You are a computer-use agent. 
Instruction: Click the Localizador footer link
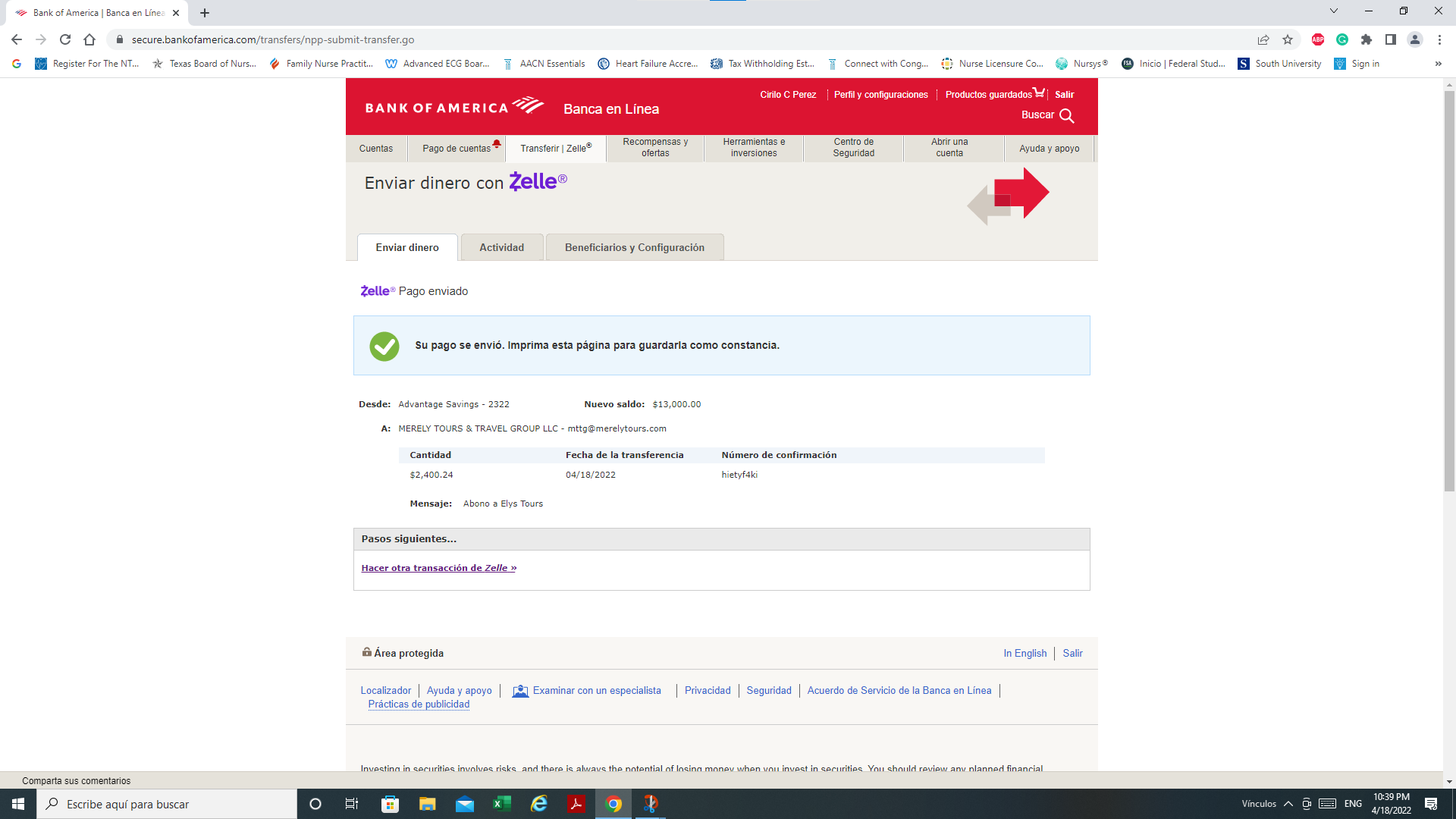tap(386, 691)
